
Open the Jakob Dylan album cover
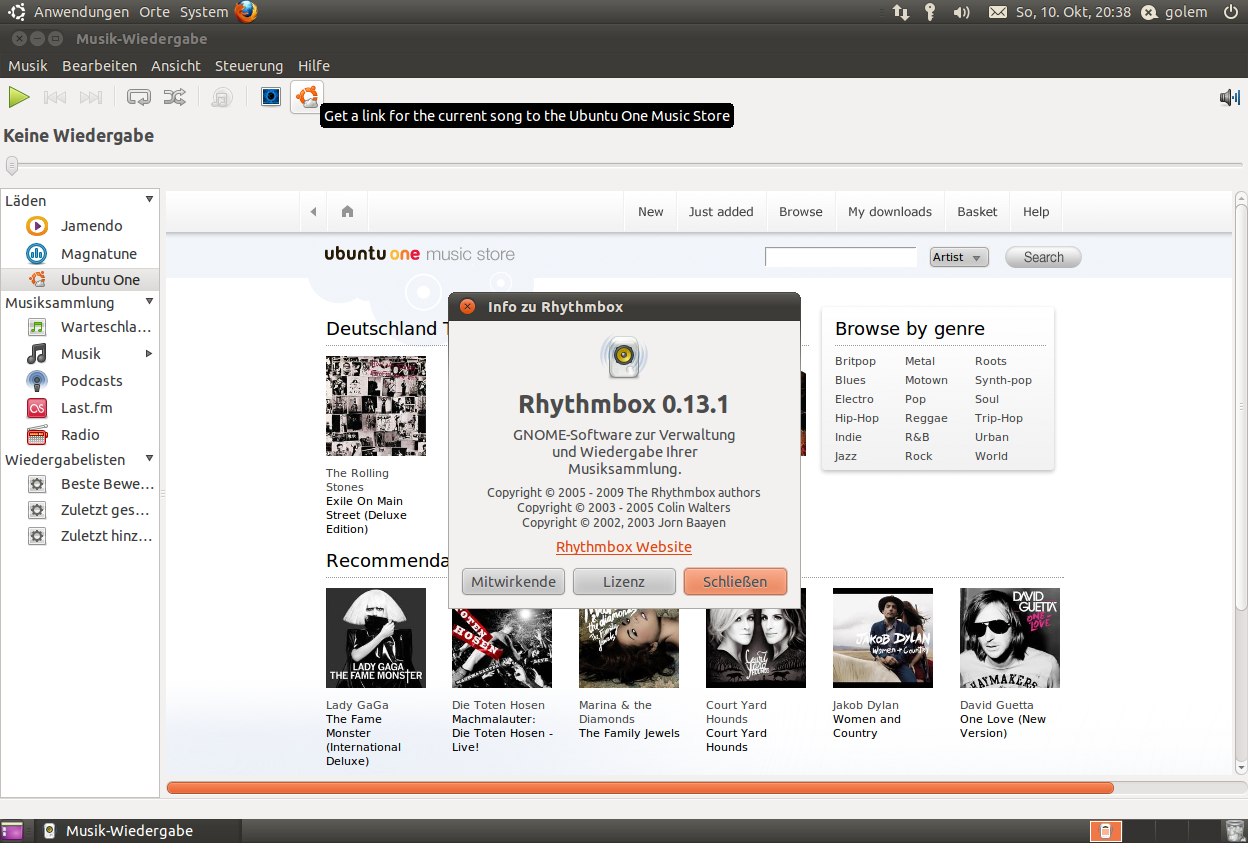[x=883, y=638]
